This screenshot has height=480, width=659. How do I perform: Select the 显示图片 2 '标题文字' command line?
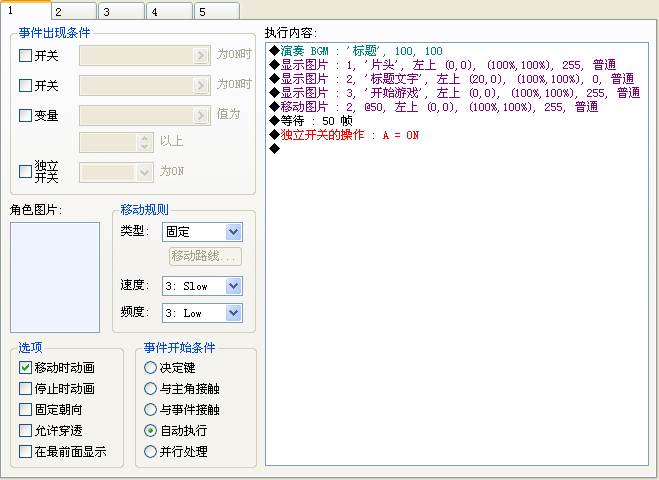(451, 79)
